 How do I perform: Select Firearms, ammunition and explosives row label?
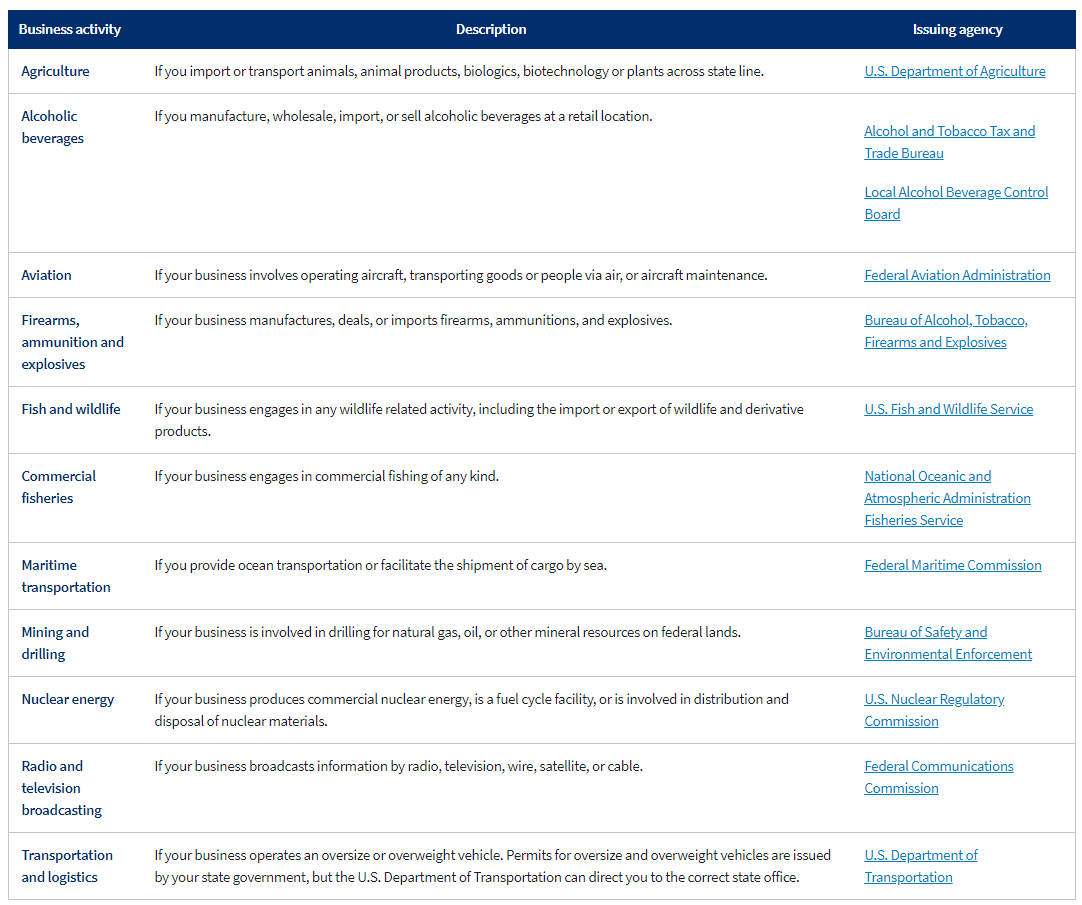72,342
